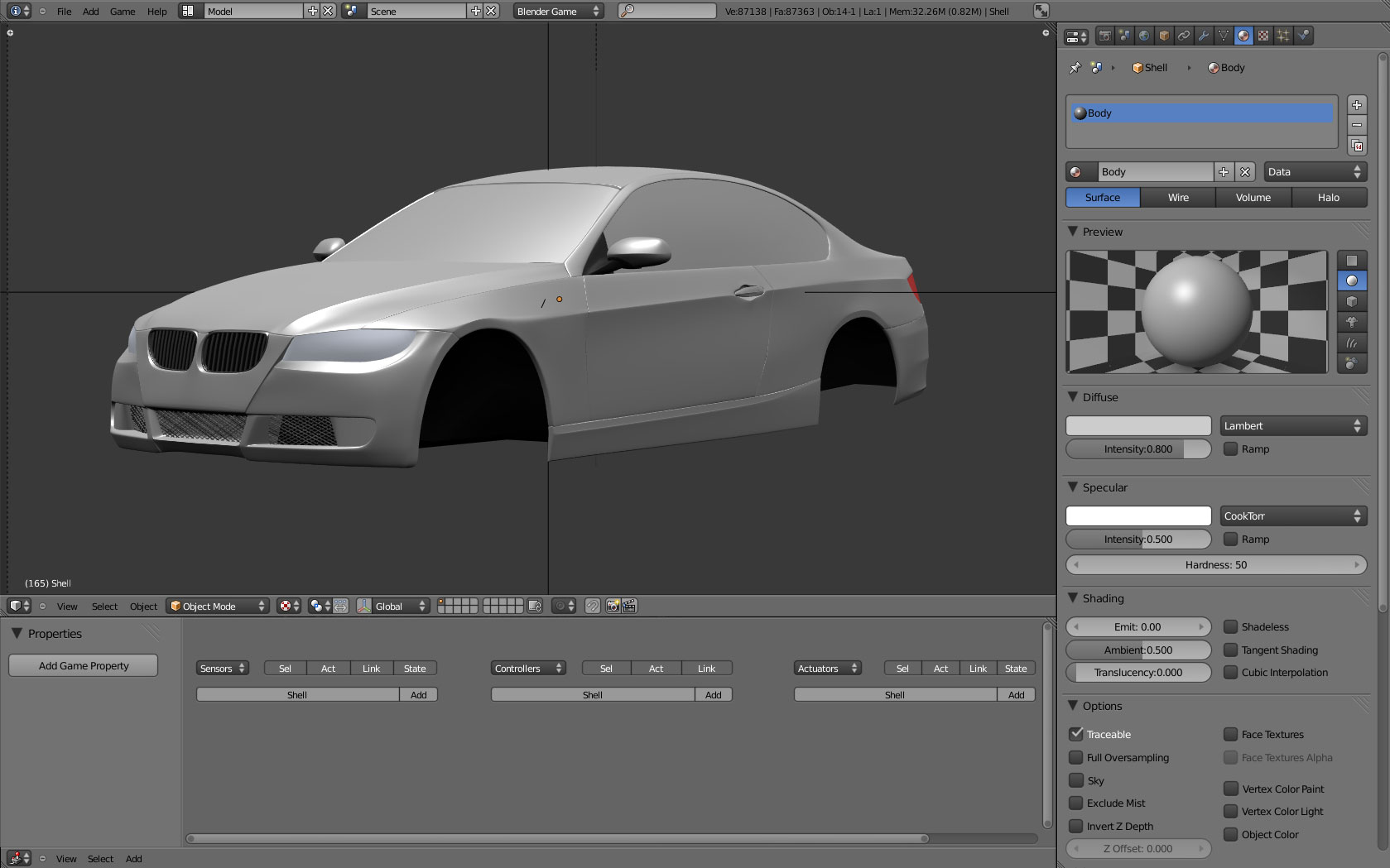1390x868 pixels.
Task: Open the Render properties tab
Action: (1104, 36)
